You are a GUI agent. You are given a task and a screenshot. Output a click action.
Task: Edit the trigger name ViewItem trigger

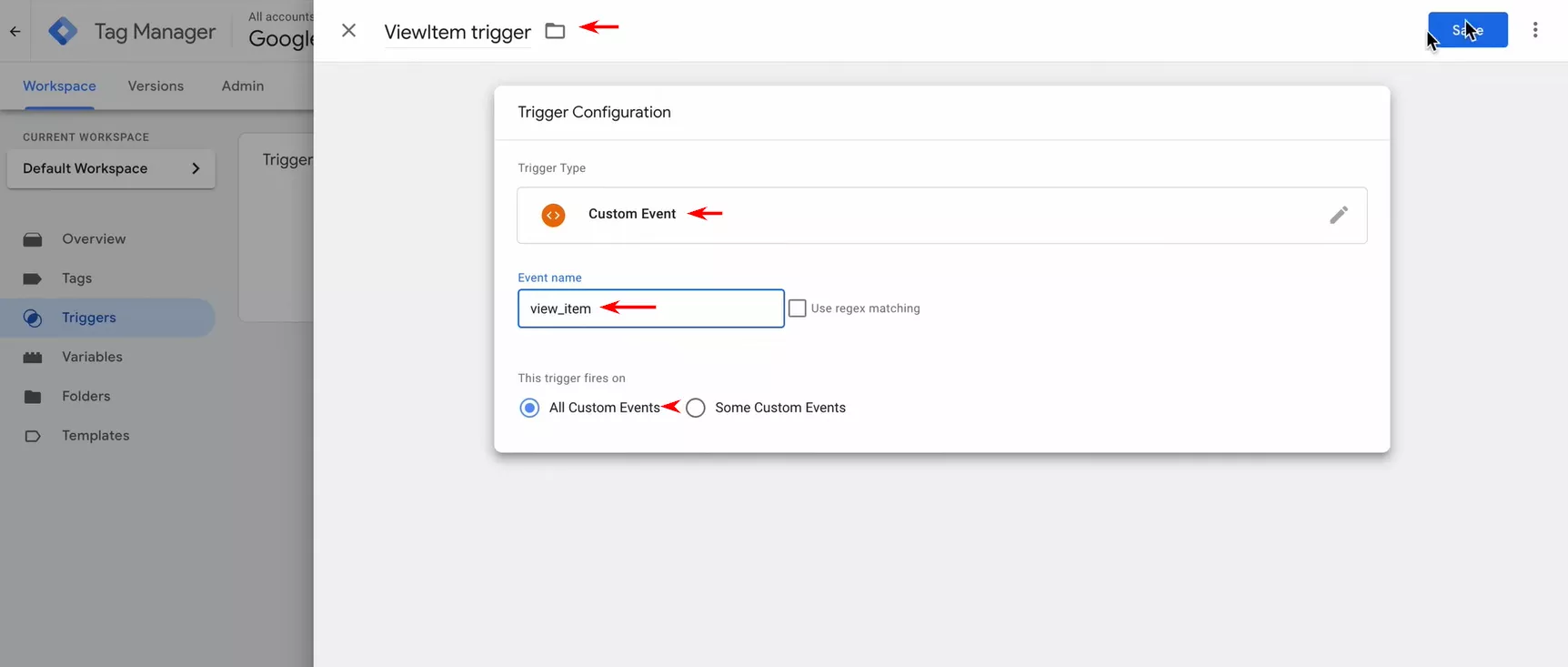tap(457, 32)
